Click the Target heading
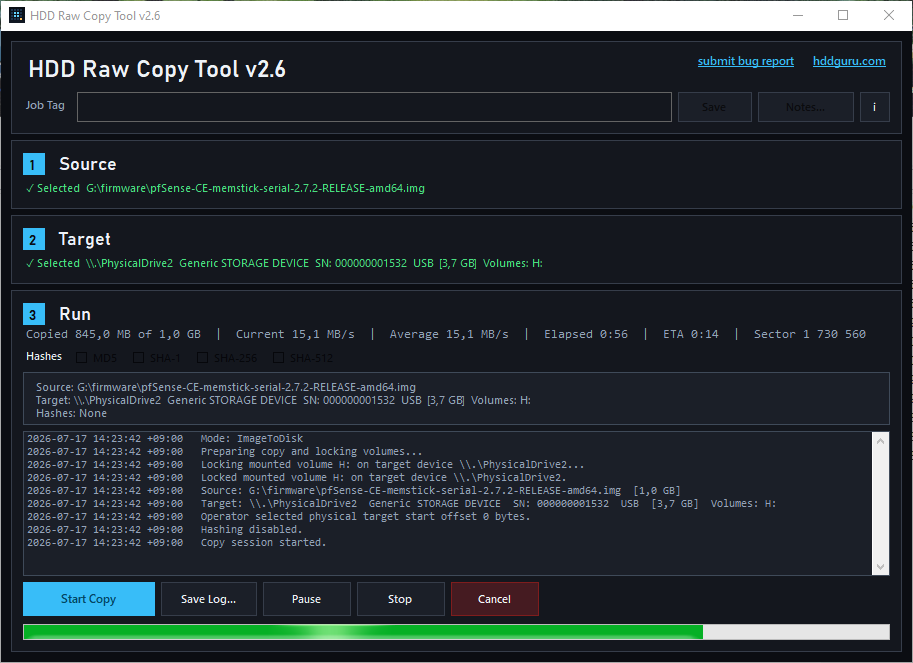Viewport: 913px width, 663px height. coord(84,239)
